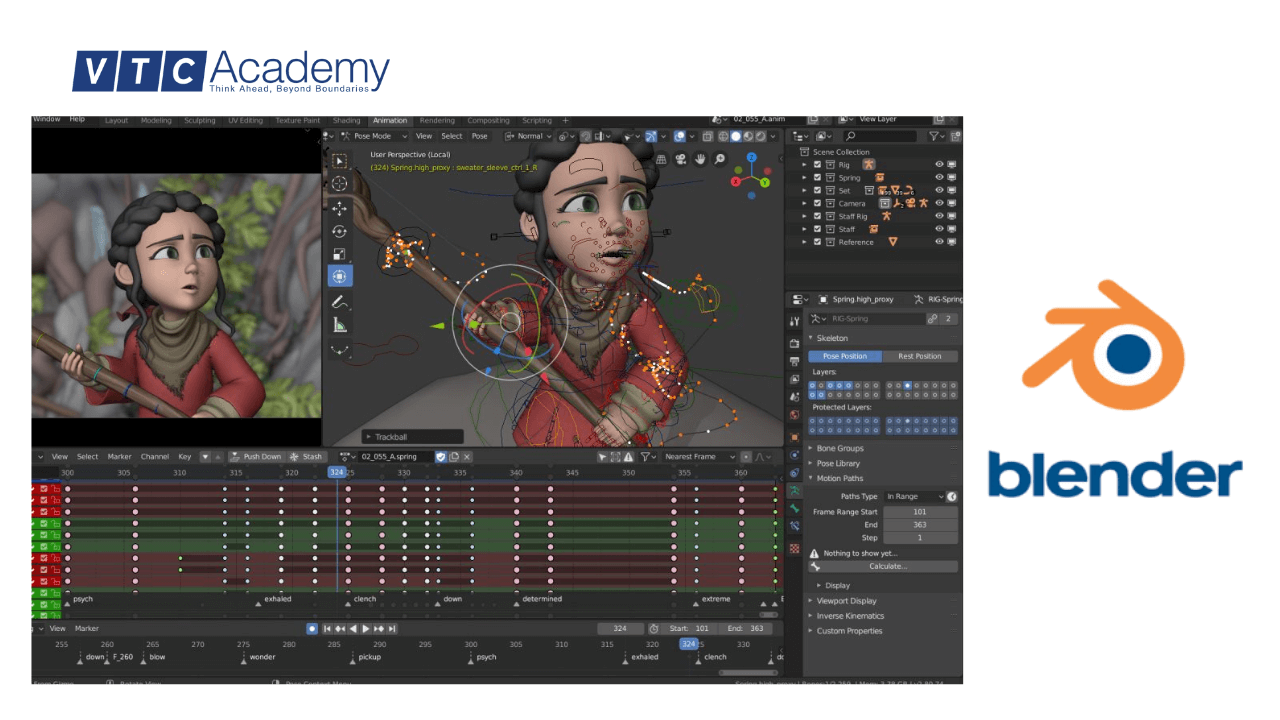Toggle the checkbox for Camera collection
The width and height of the screenshot is (1280, 720).
tap(818, 203)
